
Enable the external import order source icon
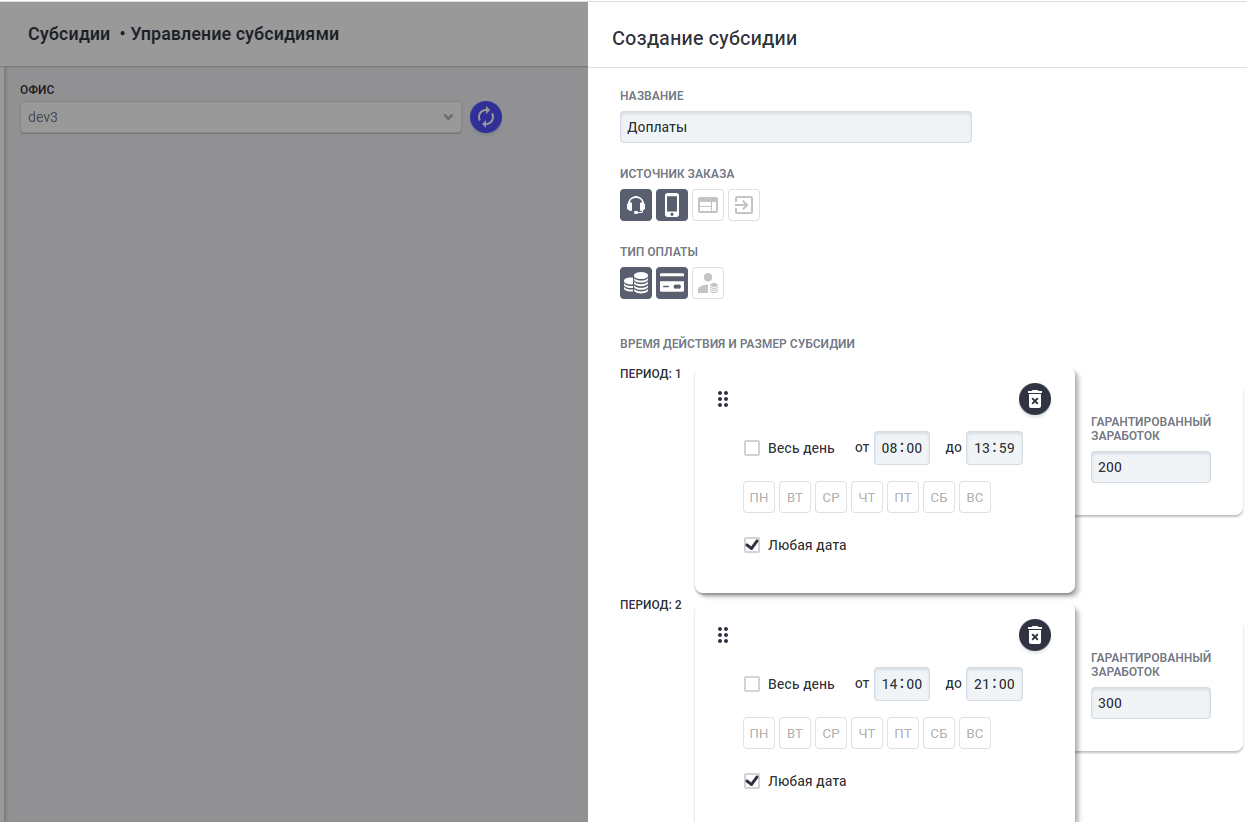click(744, 205)
